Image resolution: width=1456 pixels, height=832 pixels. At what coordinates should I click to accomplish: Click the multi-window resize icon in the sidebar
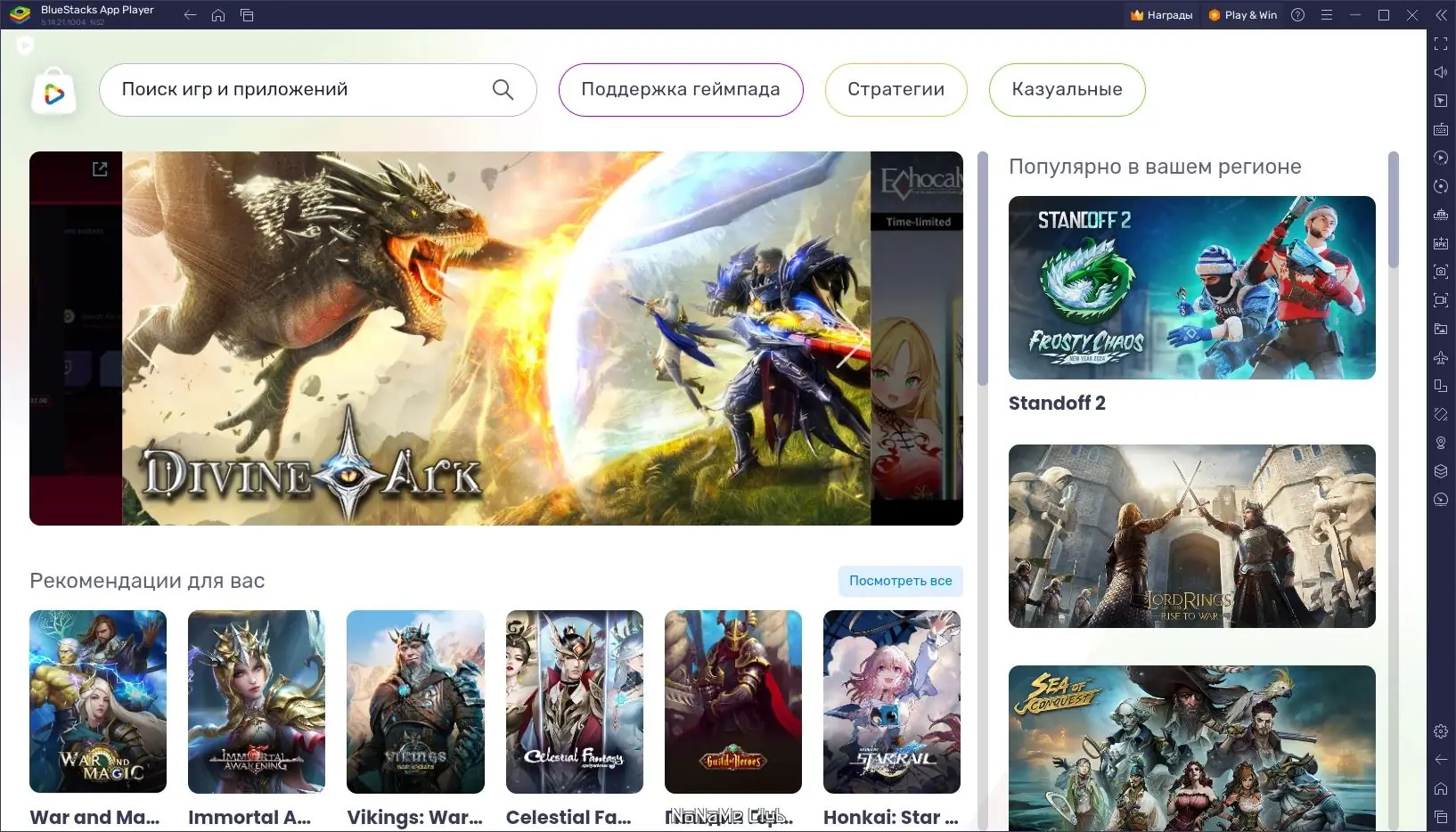click(x=1441, y=386)
